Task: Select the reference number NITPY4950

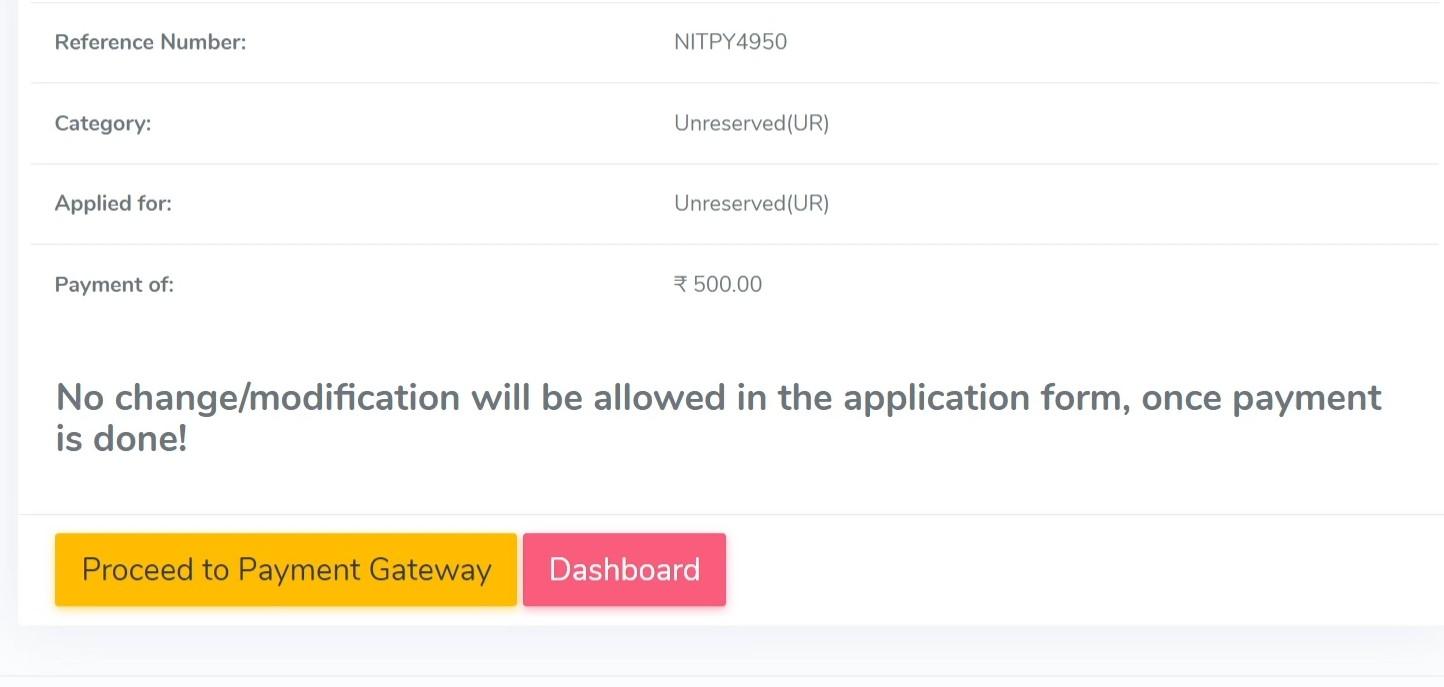Action: [731, 42]
